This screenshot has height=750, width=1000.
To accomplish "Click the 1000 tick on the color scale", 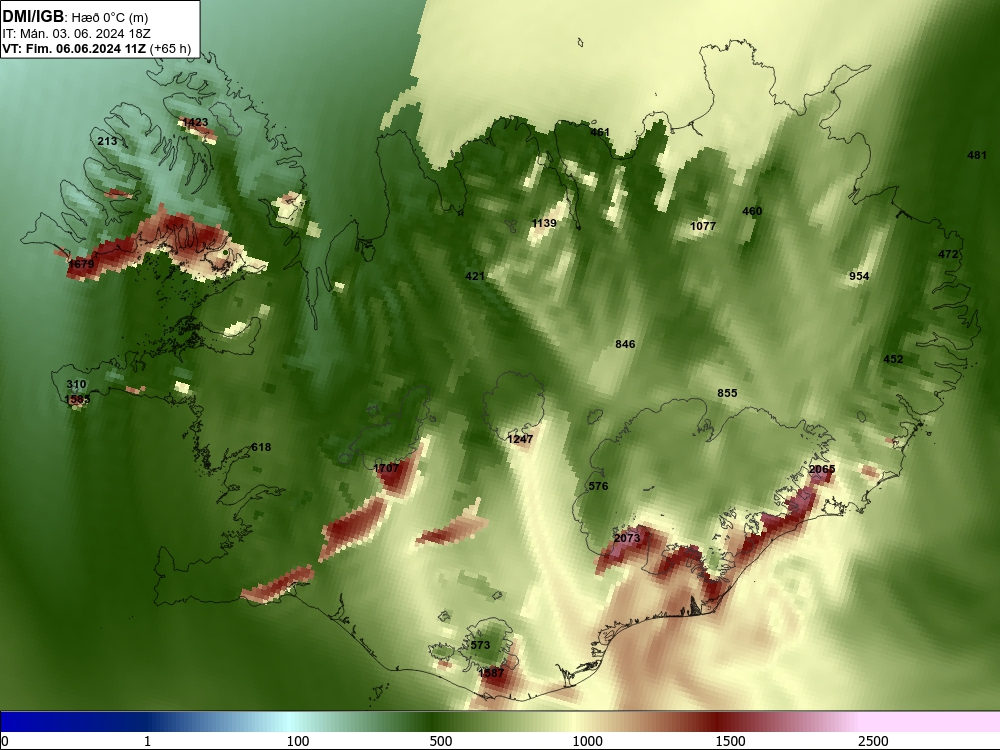I will click(587, 740).
